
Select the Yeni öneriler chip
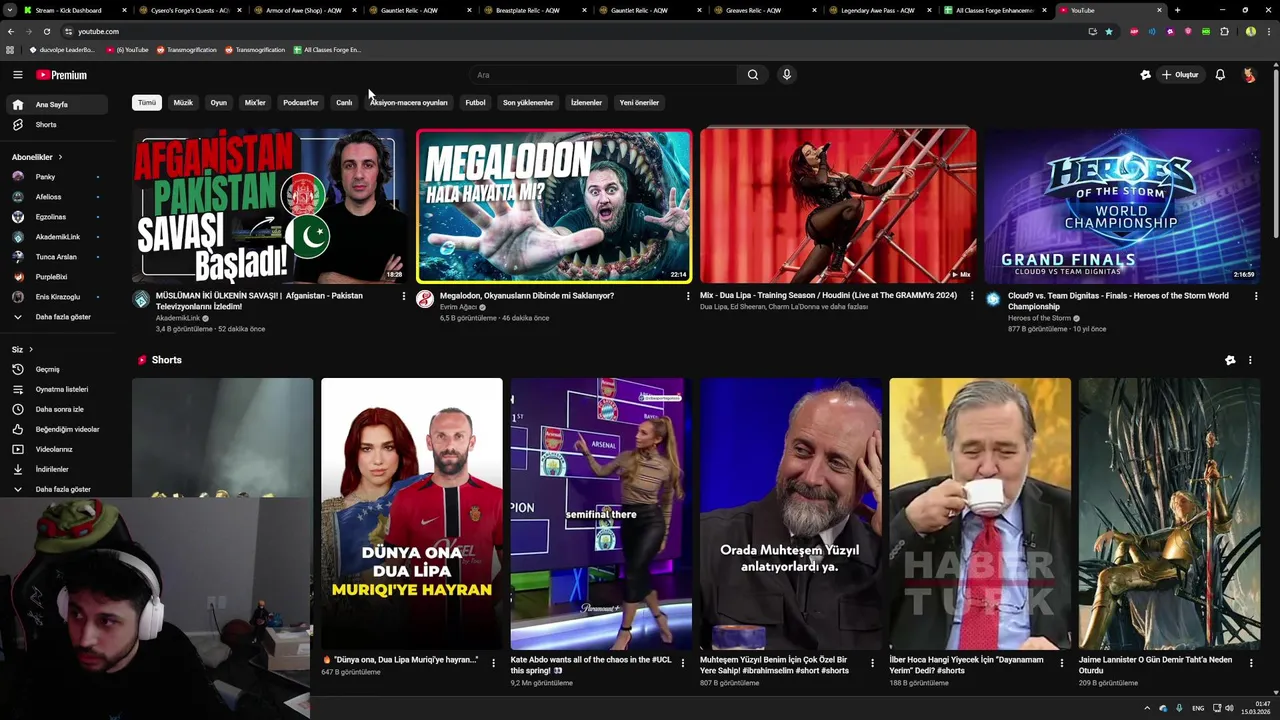pos(639,102)
